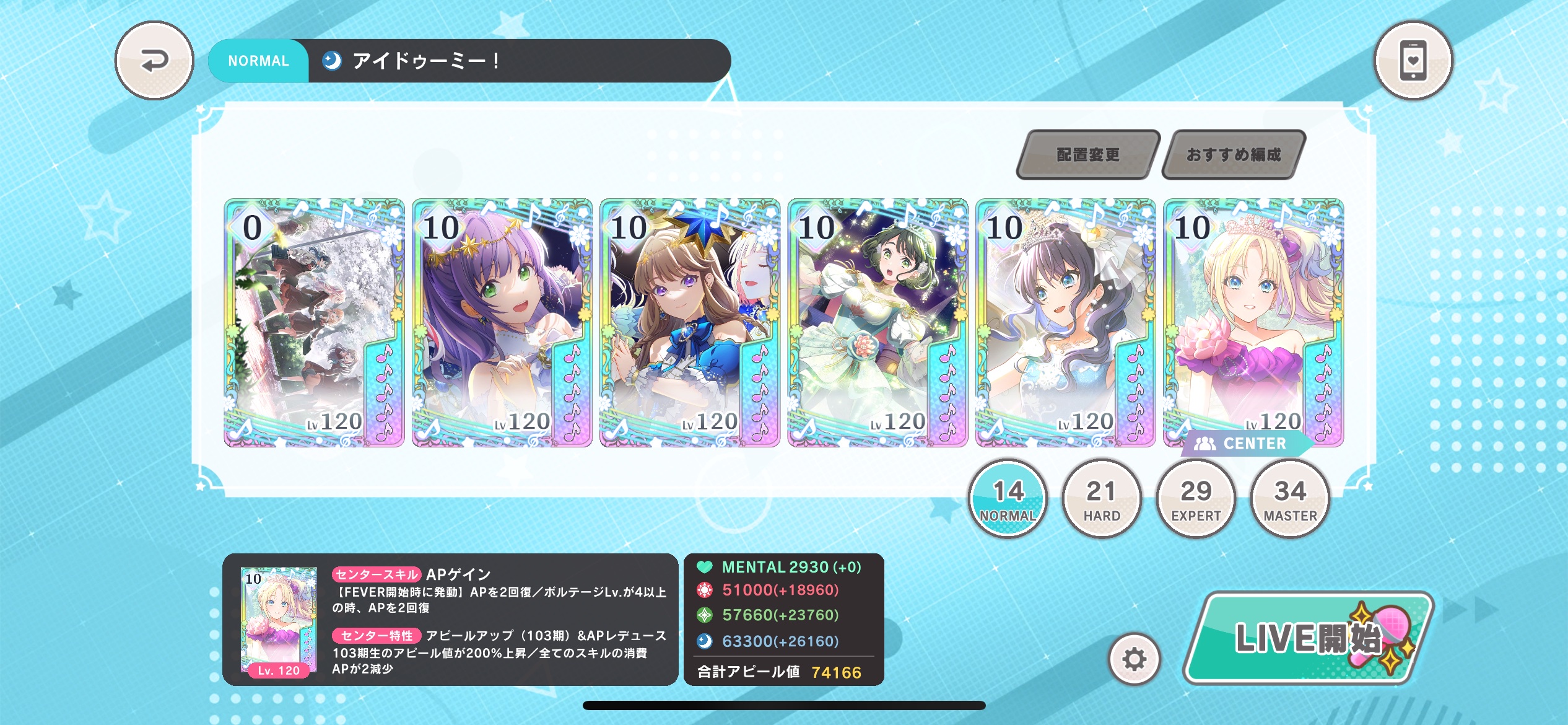Tap the CENTER badge group icon

coord(1204,444)
